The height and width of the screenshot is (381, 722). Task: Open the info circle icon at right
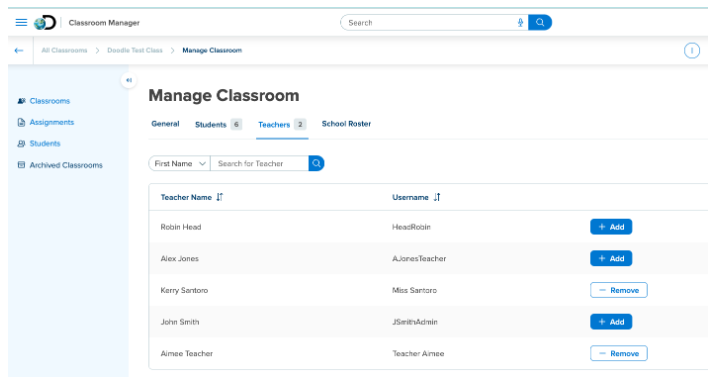(692, 51)
